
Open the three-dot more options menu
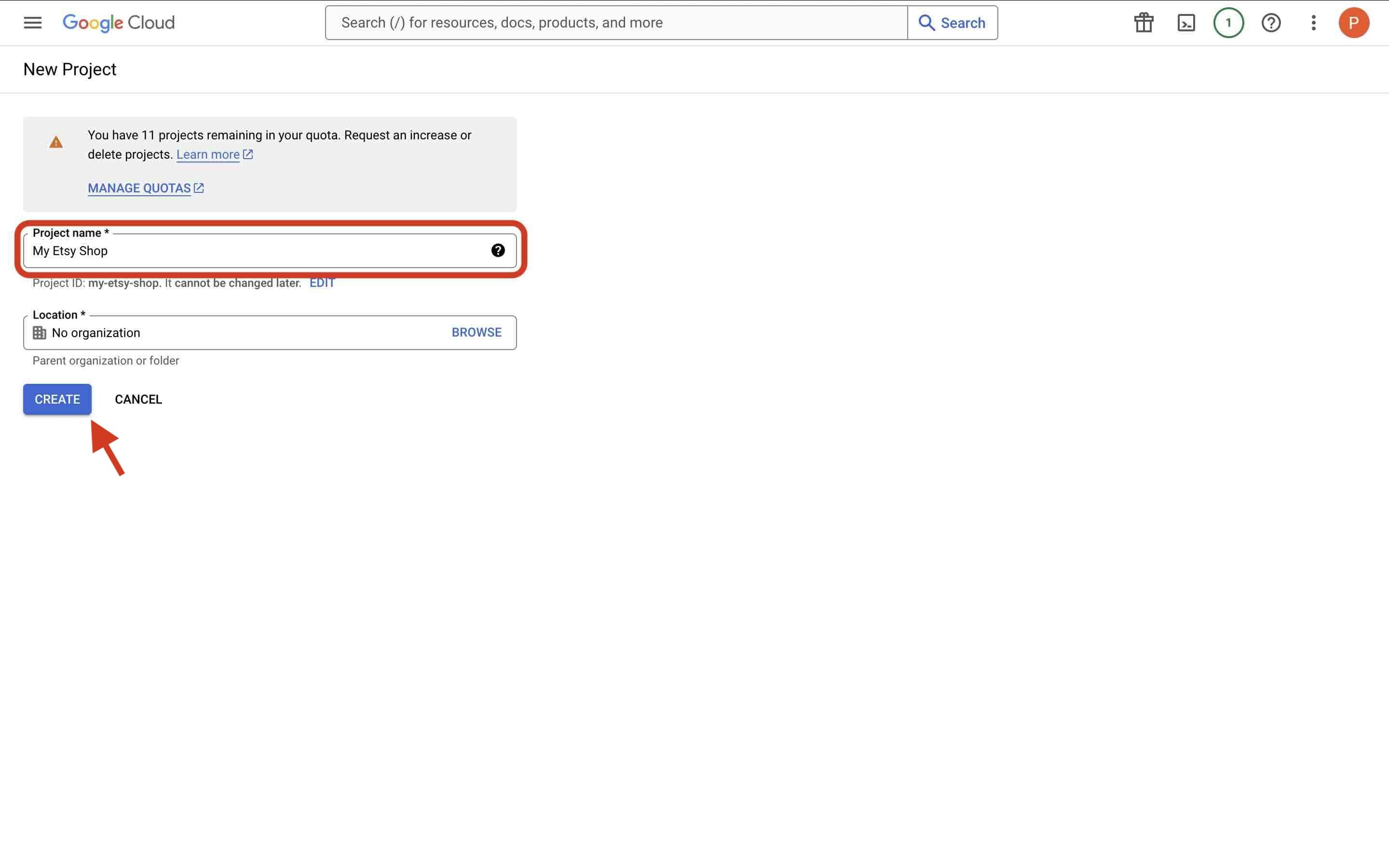pos(1313,22)
